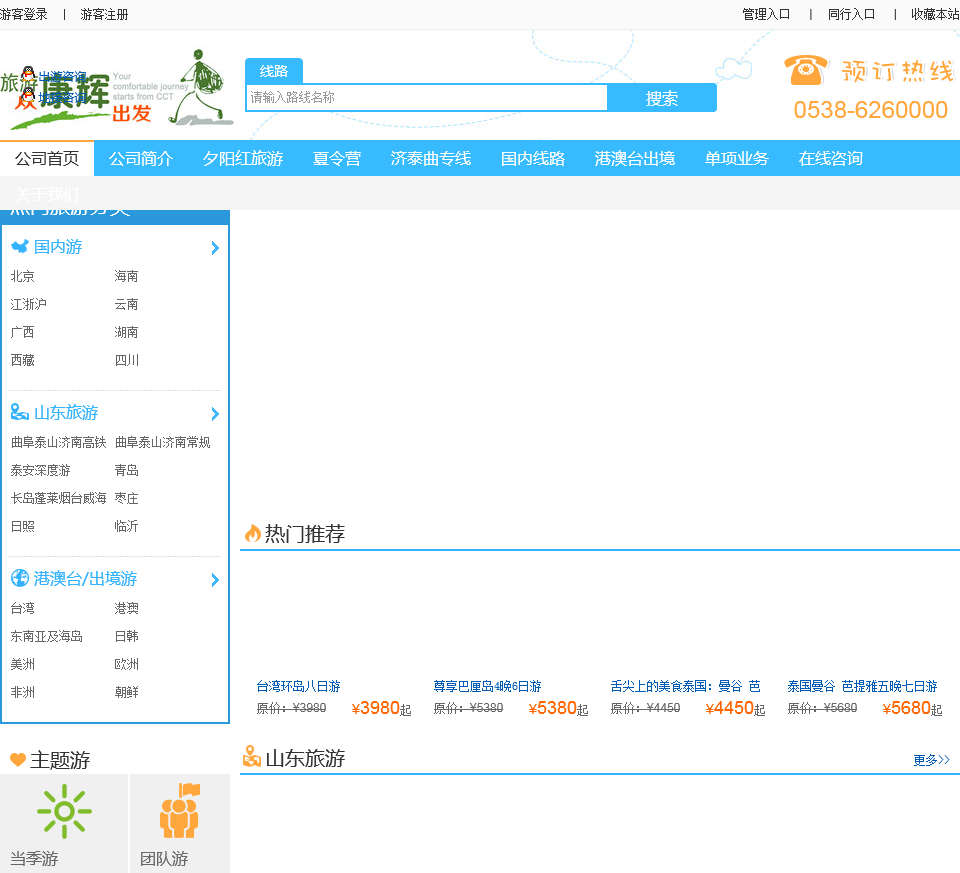Open 长岛蓬莱烟台威海 route
Image resolution: width=960 pixels, height=873 pixels.
click(59, 498)
